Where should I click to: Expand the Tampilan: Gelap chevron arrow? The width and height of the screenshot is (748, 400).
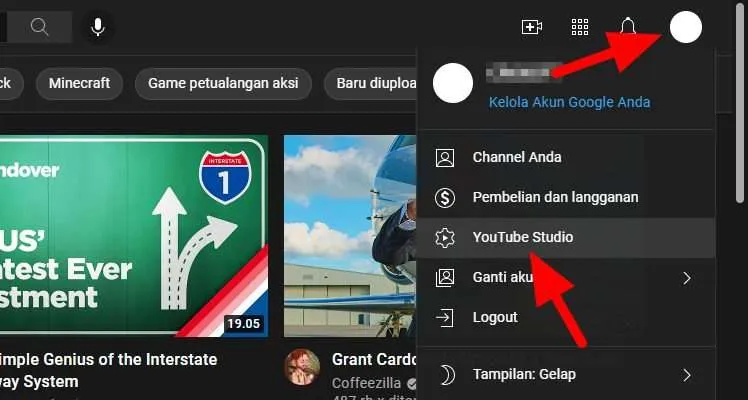click(686, 375)
